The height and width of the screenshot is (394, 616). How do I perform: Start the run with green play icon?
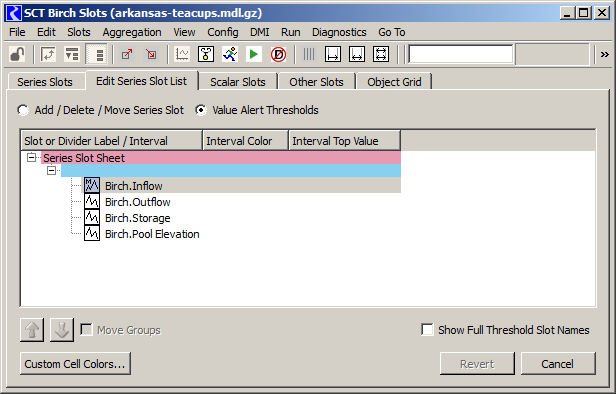coord(254,54)
